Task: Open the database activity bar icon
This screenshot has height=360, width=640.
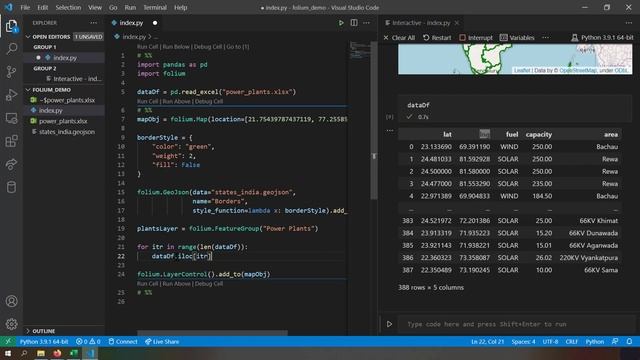Action: (x=11, y=187)
